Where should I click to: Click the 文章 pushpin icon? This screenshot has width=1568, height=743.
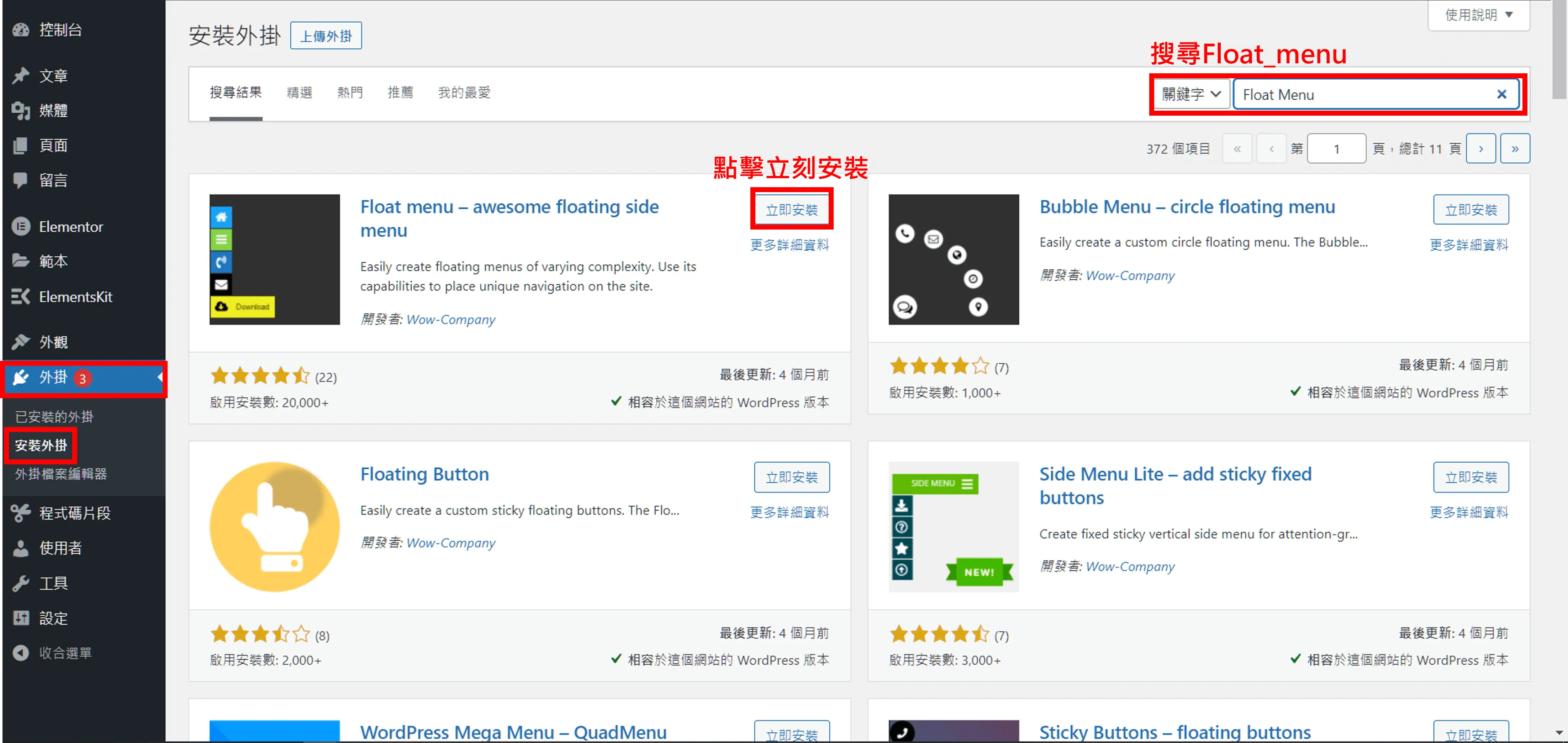21,75
